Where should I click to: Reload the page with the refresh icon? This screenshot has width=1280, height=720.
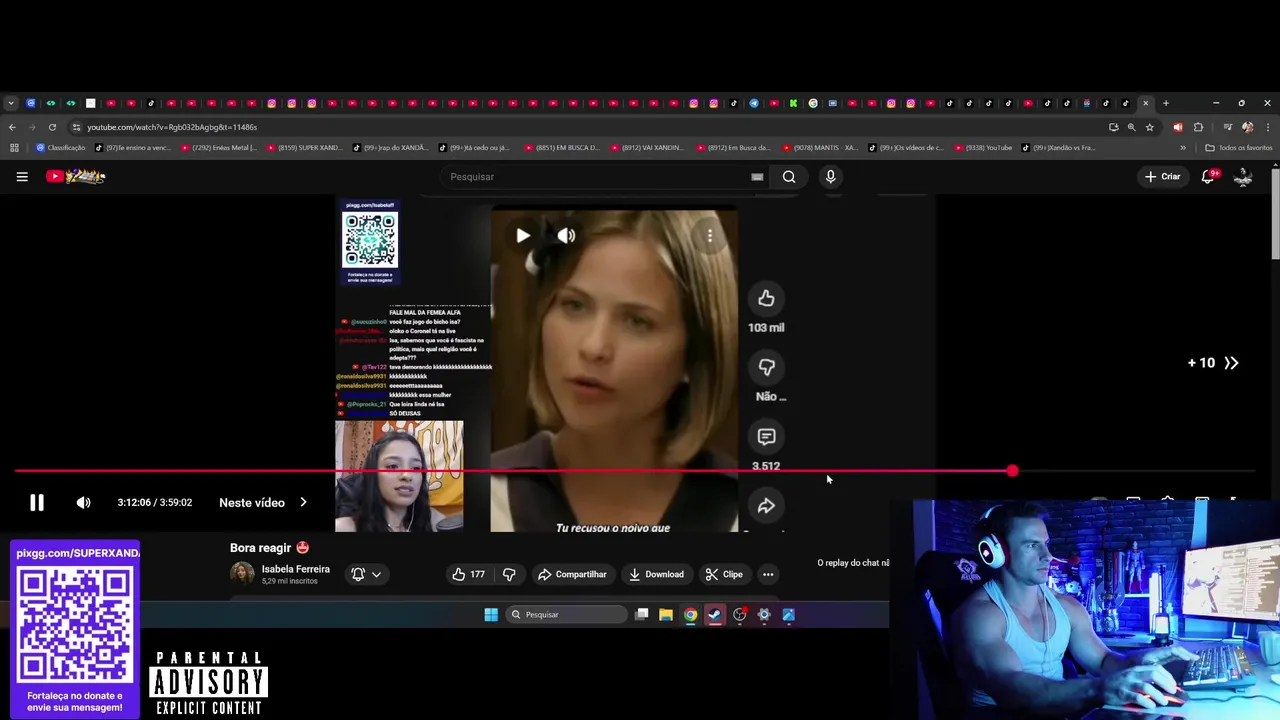point(52,127)
